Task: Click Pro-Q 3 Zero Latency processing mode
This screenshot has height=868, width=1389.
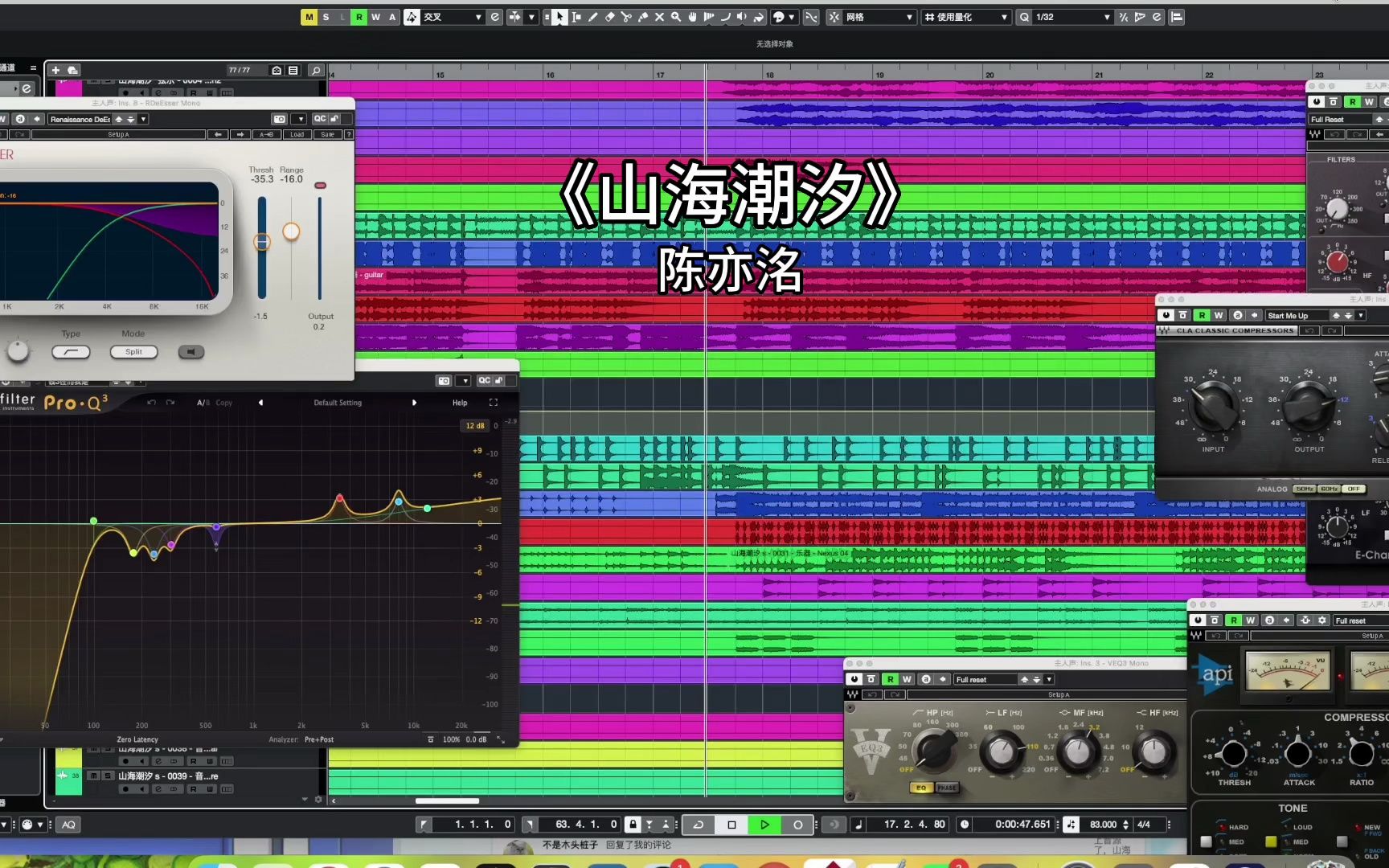Action: pyautogui.click(x=137, y=739)
